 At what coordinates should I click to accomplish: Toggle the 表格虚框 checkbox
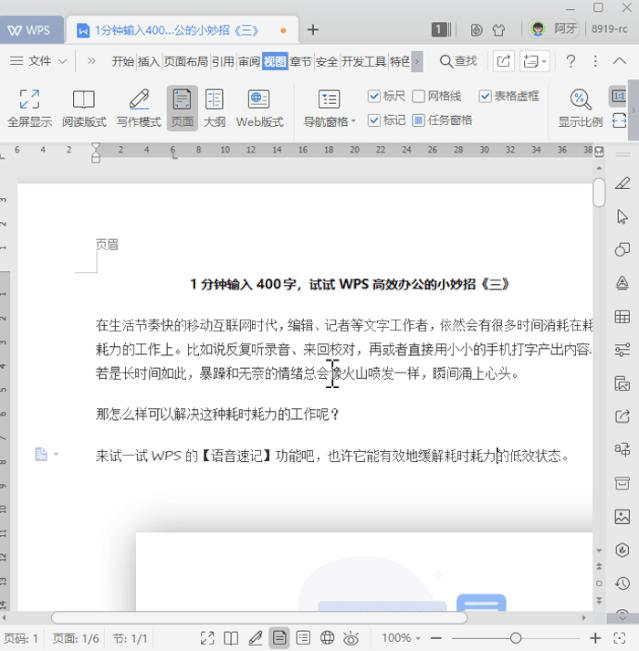485,96
